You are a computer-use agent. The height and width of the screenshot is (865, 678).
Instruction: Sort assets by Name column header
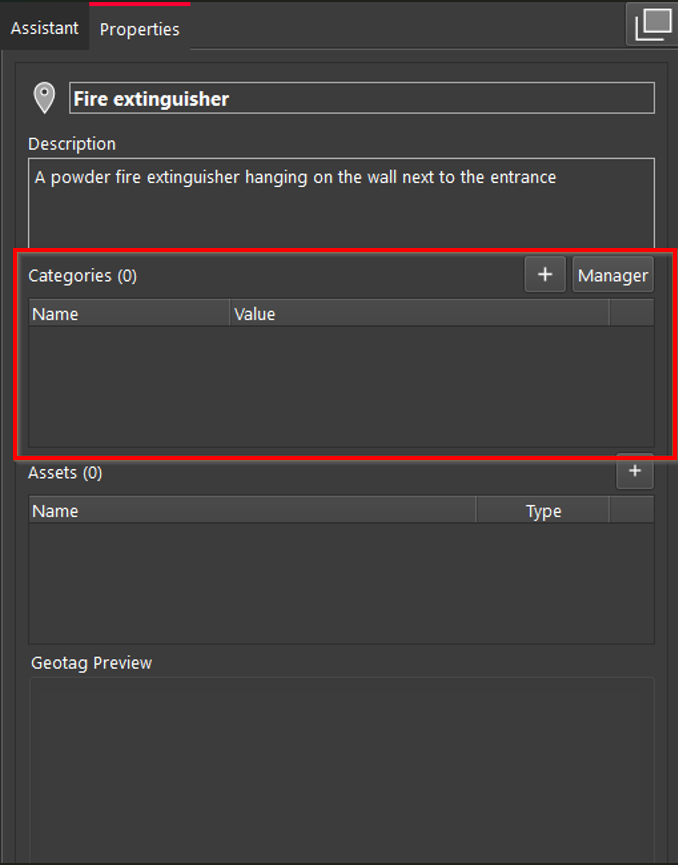[252, 511]
